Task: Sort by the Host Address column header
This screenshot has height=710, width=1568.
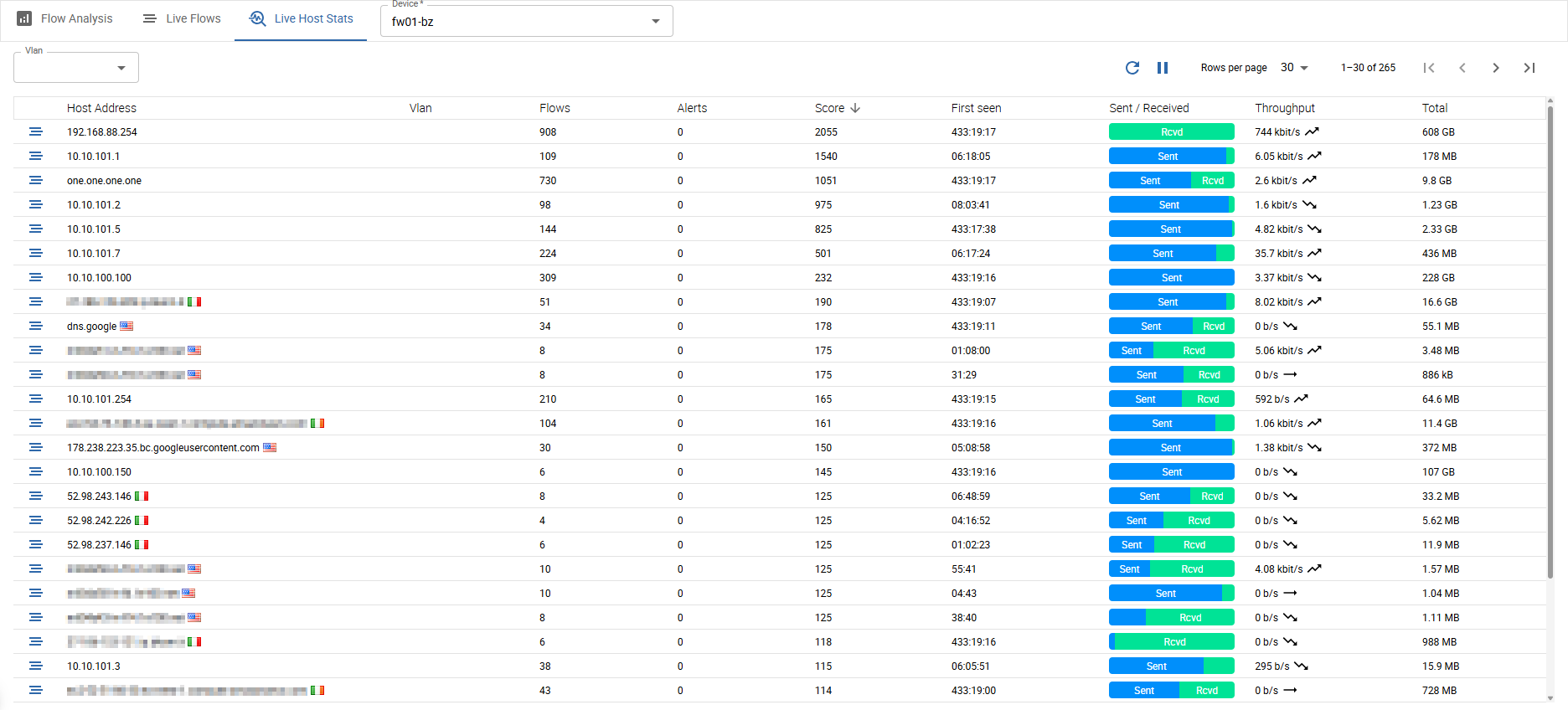Action: point(101,108)
